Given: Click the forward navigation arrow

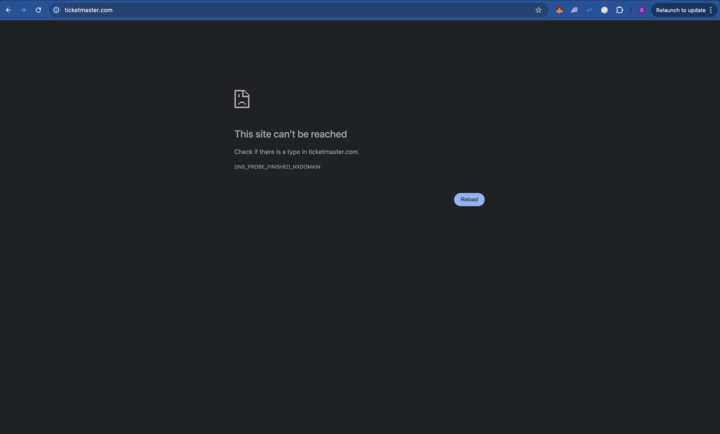Looking at the screenshot, I should point(23,10).
